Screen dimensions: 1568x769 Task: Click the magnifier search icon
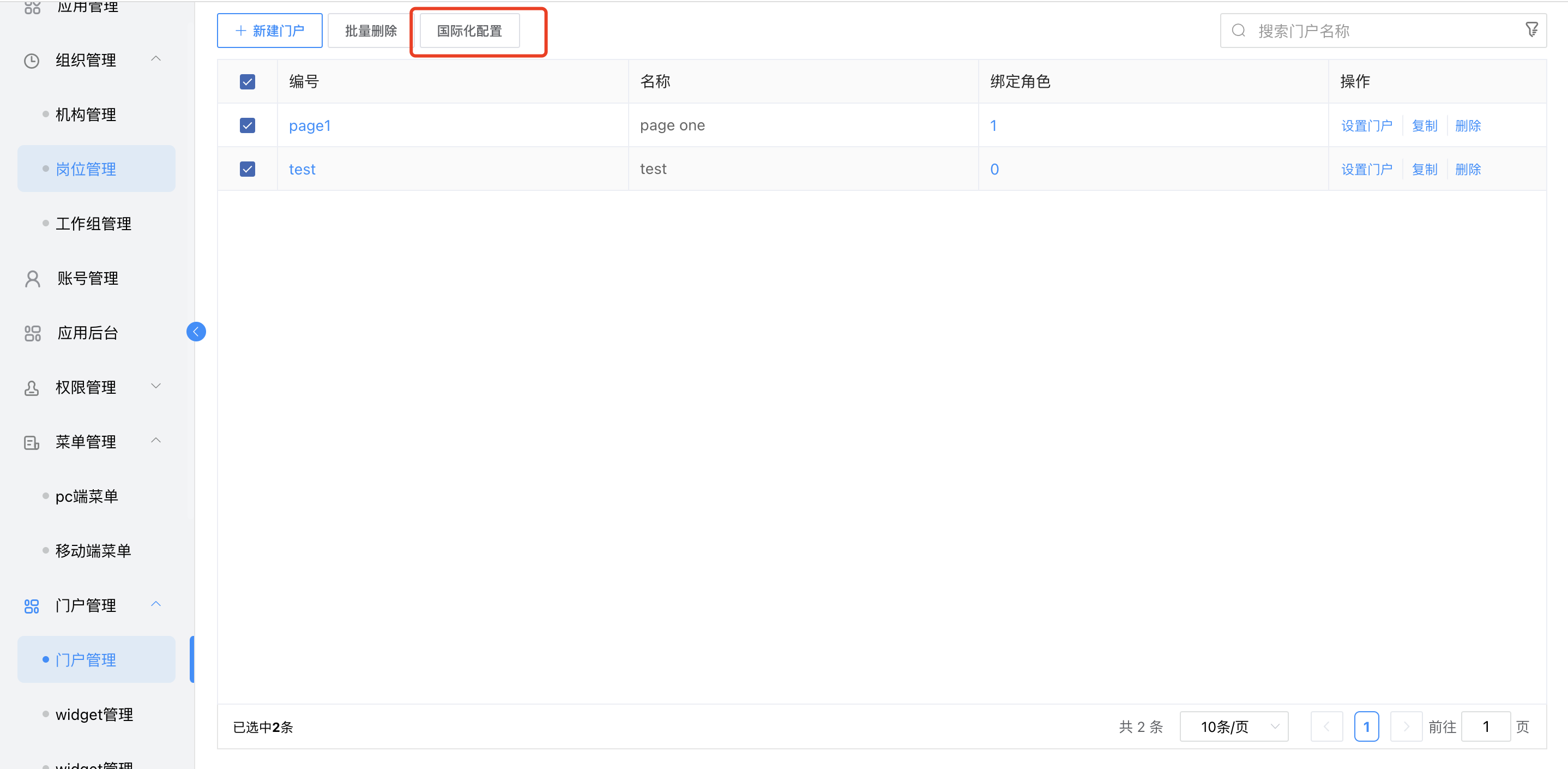click(x=1238, y=31)
